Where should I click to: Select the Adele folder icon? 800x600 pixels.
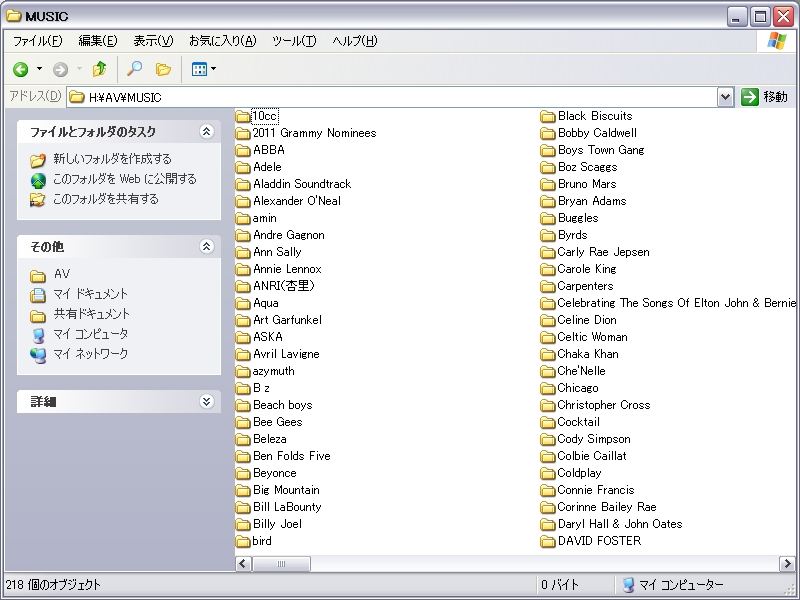(243, 167)
